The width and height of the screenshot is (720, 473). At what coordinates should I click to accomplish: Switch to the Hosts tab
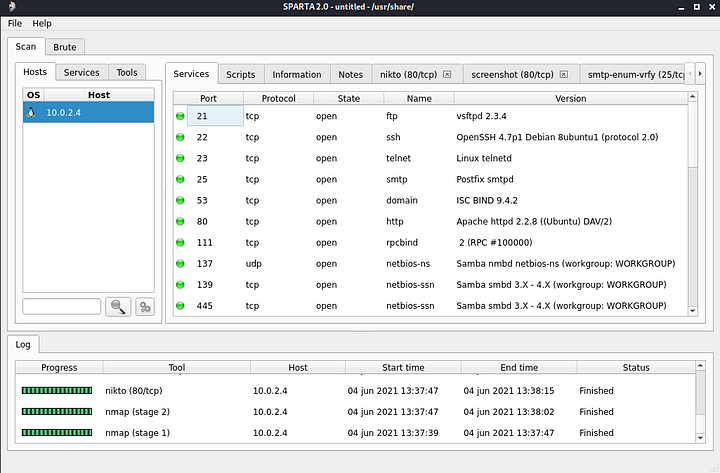click(x=35, y=72)
